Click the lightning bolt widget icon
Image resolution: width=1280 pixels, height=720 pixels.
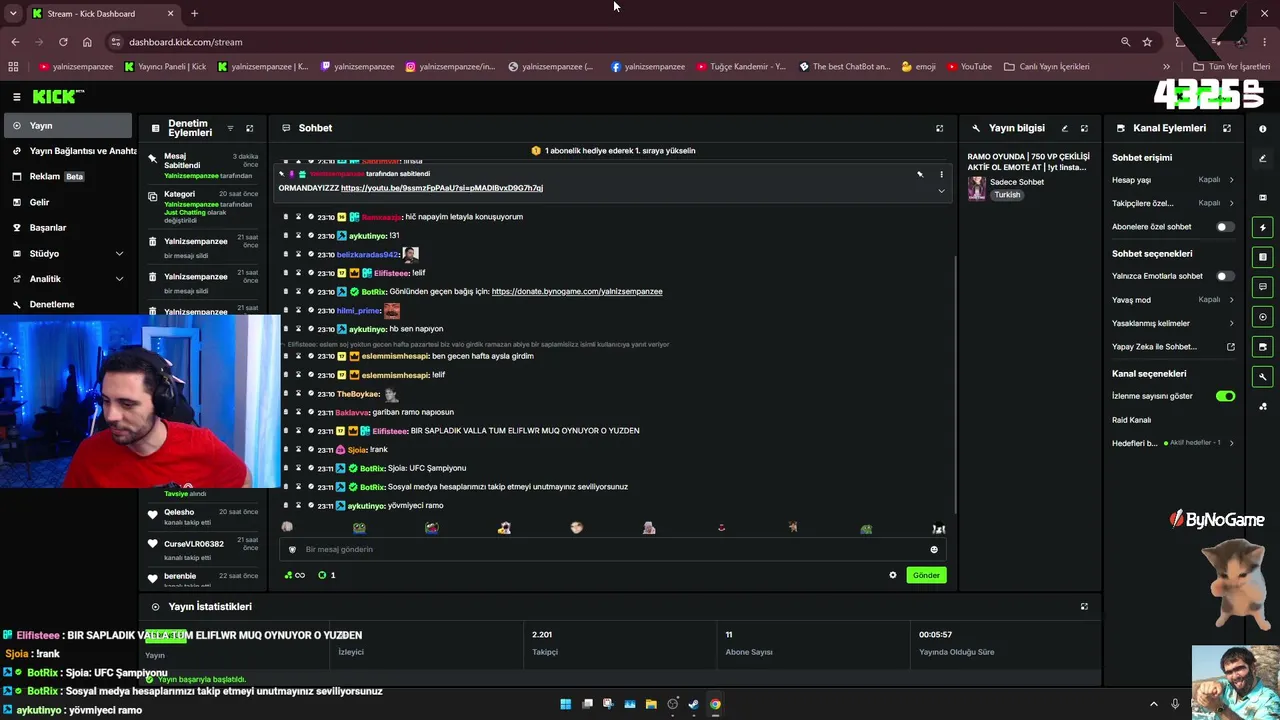[1263, 227]
